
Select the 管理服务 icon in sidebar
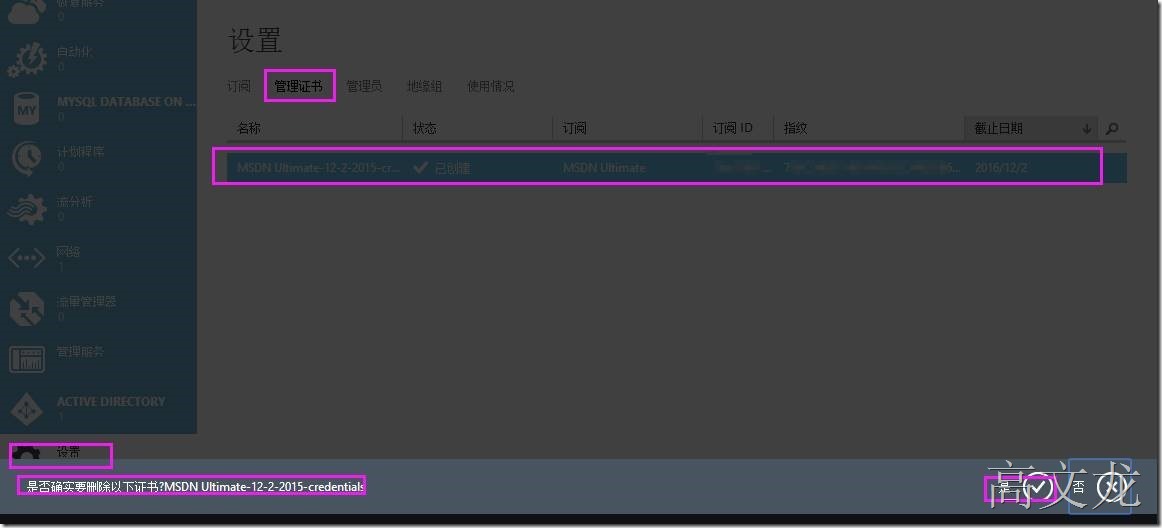pos(27,359)
